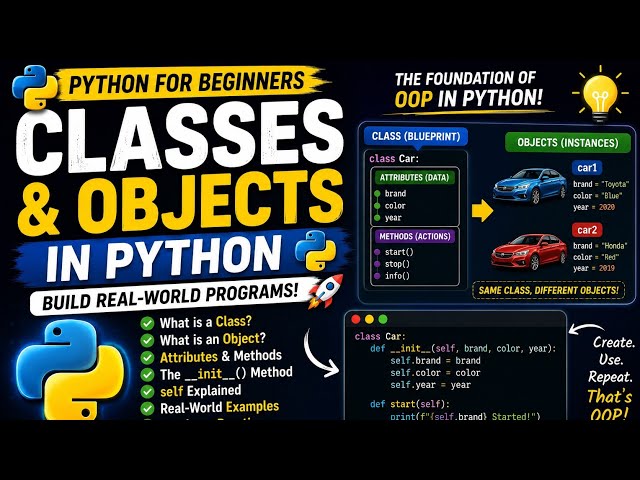This screenshot has height=480, width=640.
Task: Click the 'ATTRIBUTES (DATA)' green header
Action: (x=414, y=178)
